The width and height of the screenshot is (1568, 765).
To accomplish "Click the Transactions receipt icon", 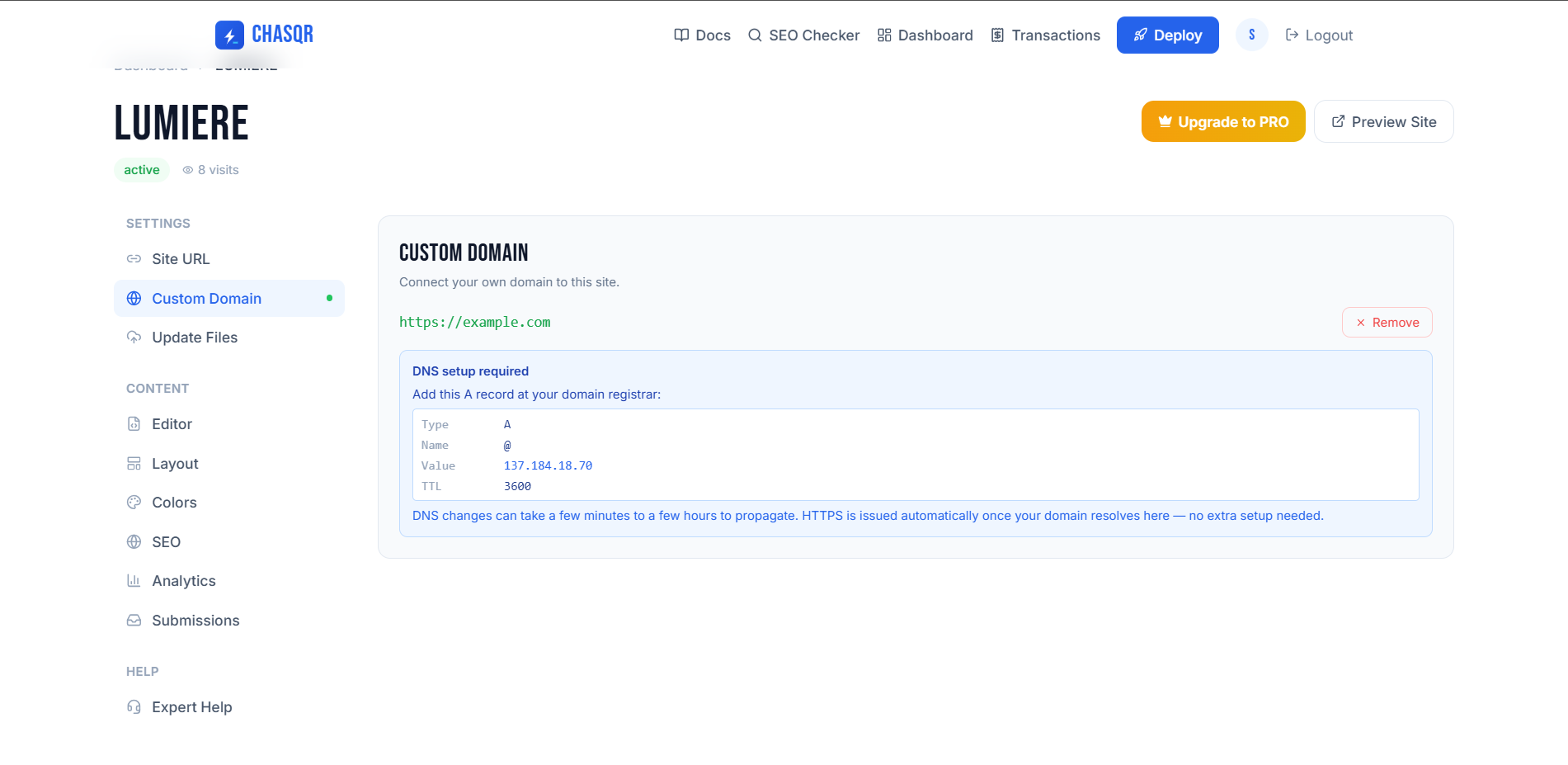I will pyautogui.click(x=997, y=35).
